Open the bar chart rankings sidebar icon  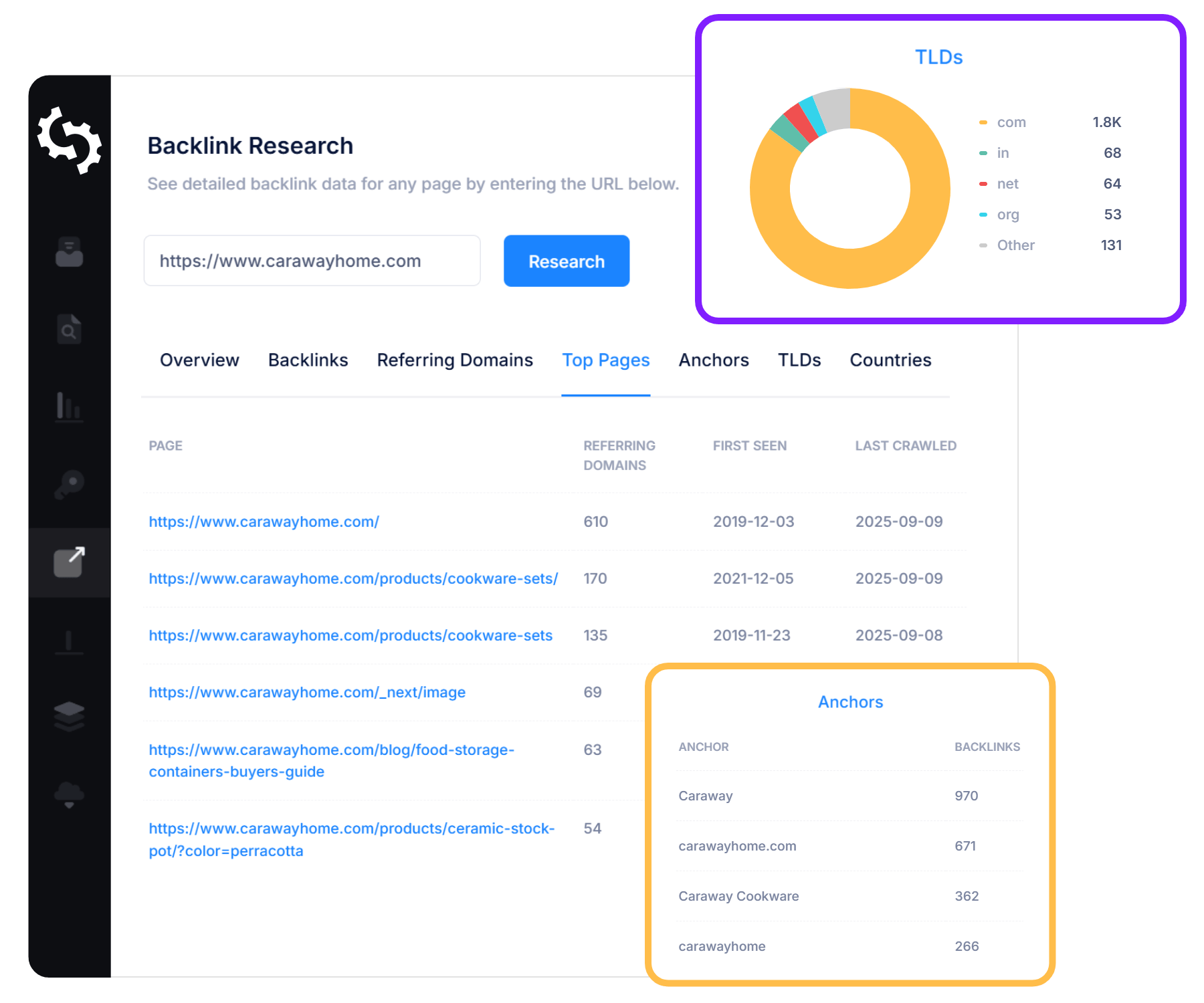pos(69,406)
